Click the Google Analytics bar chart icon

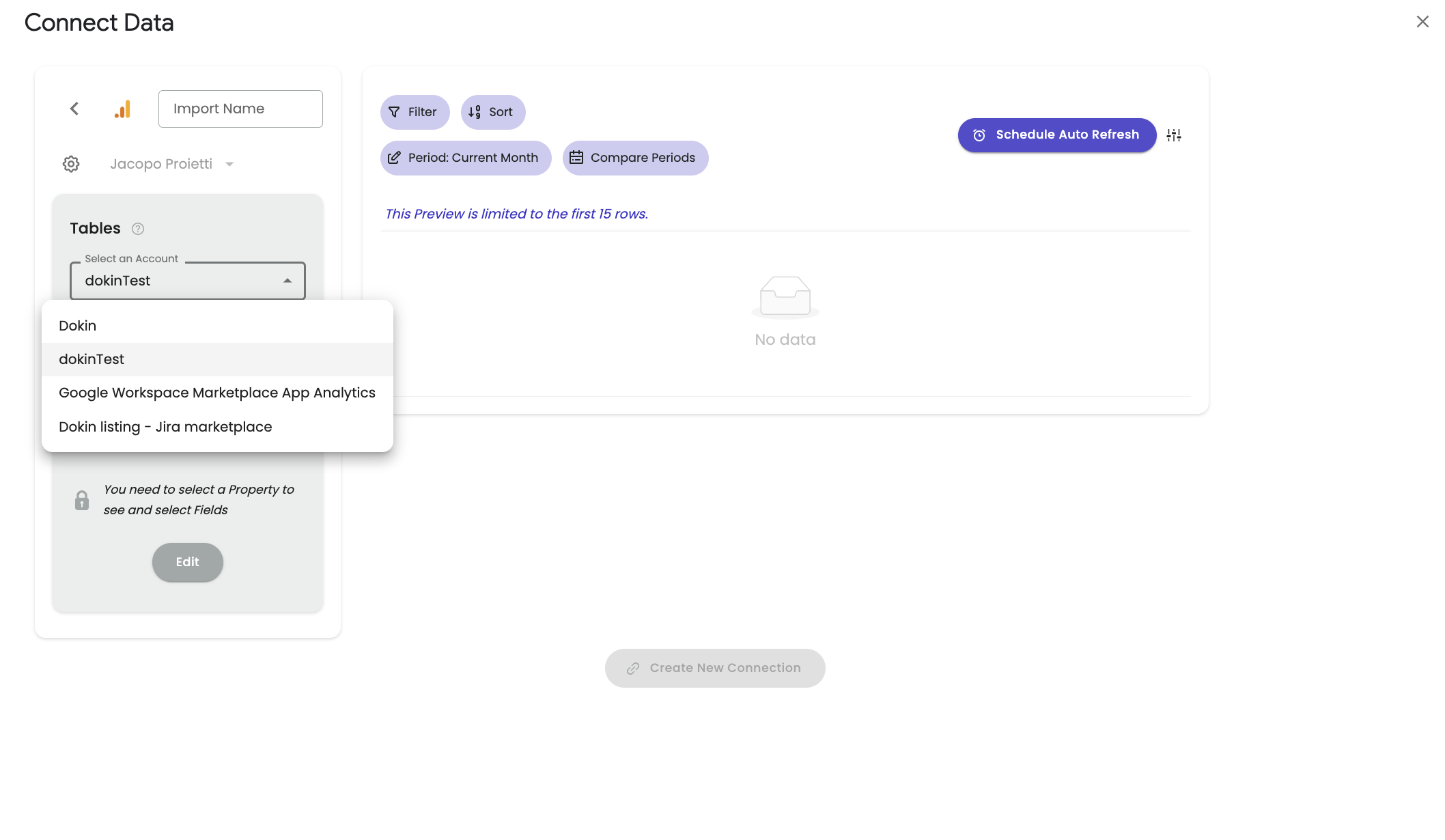click(x=123, y=109)
